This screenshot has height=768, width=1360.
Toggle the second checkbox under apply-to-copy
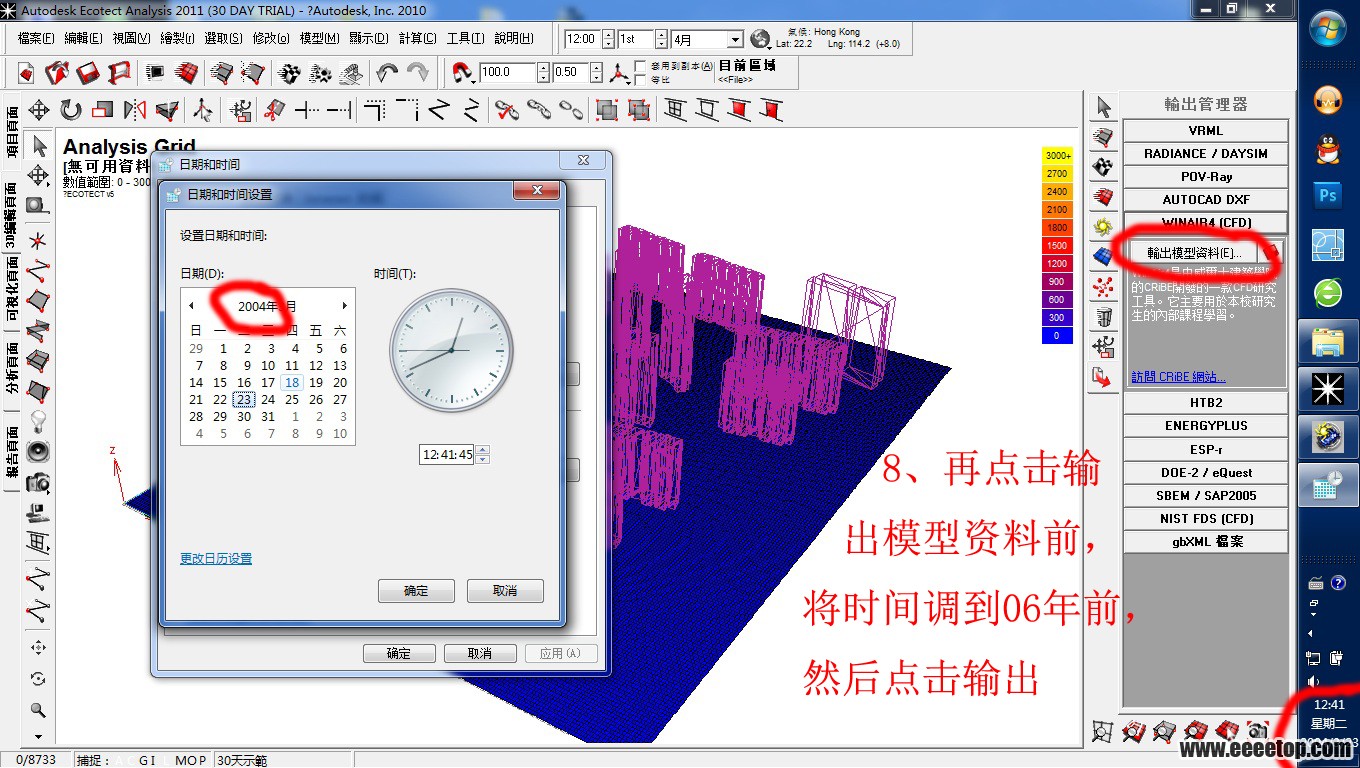(x=641, y=80)
